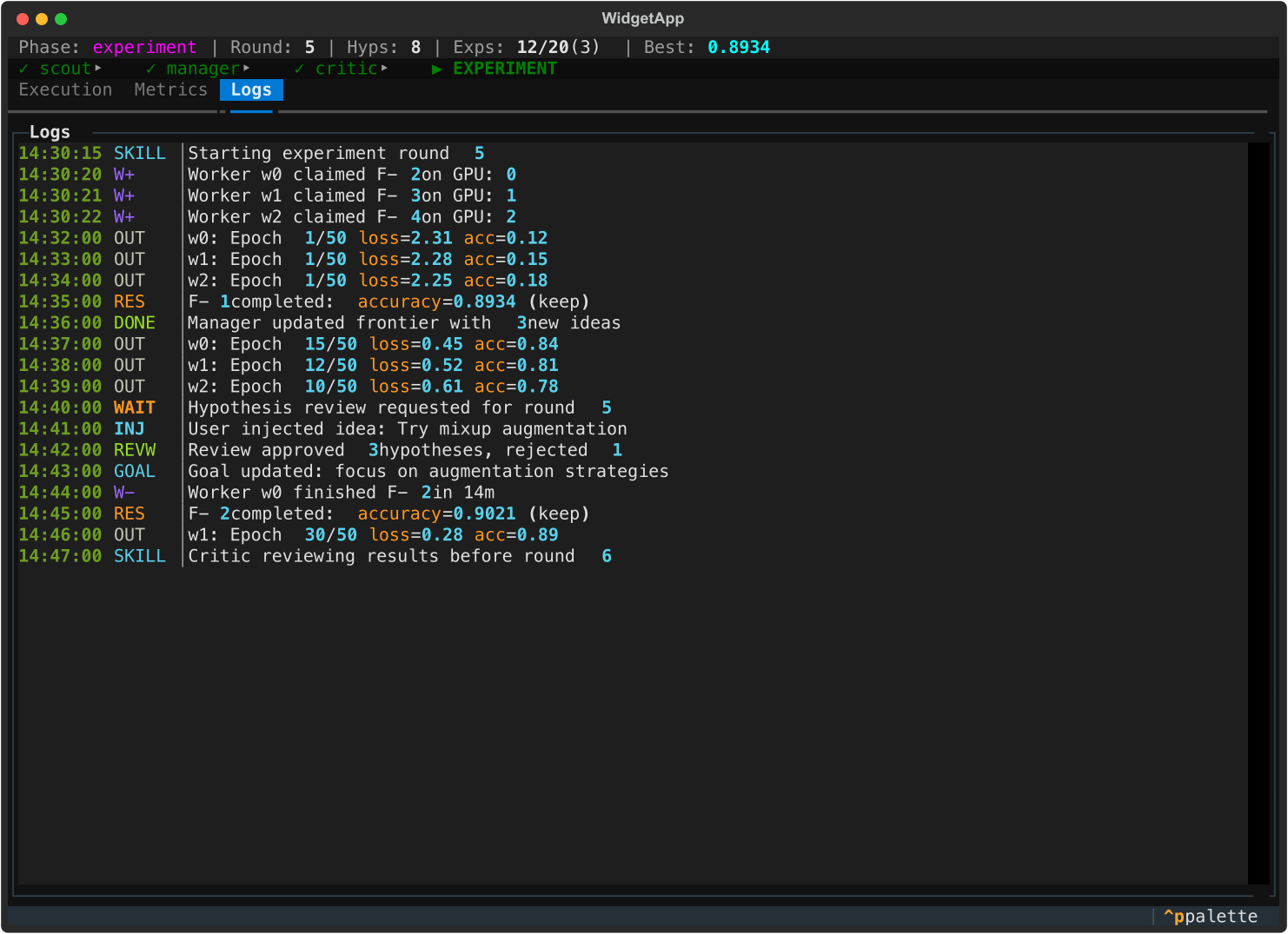
Task: Click the Round value in the header
Action: pyautogui.click(x=309, y=47)
